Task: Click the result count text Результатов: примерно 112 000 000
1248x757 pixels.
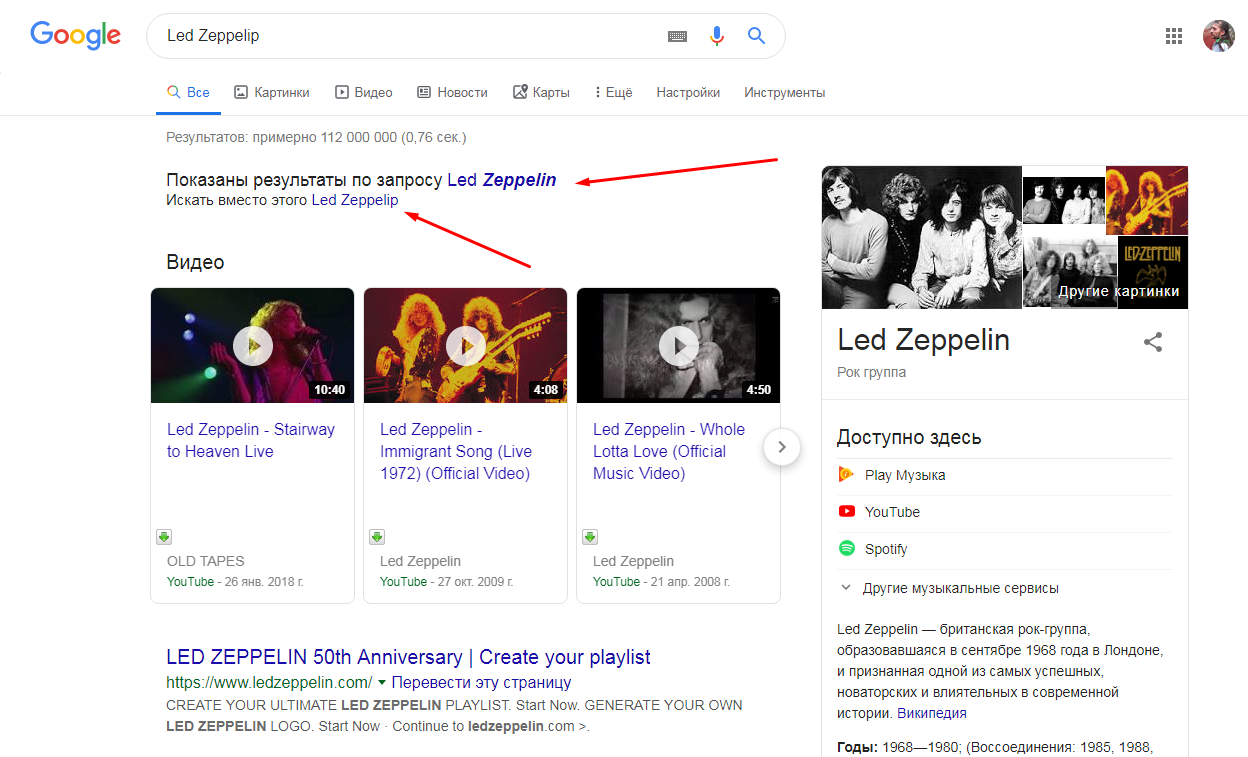Action: pyautogui.click(x=316, y=137)
